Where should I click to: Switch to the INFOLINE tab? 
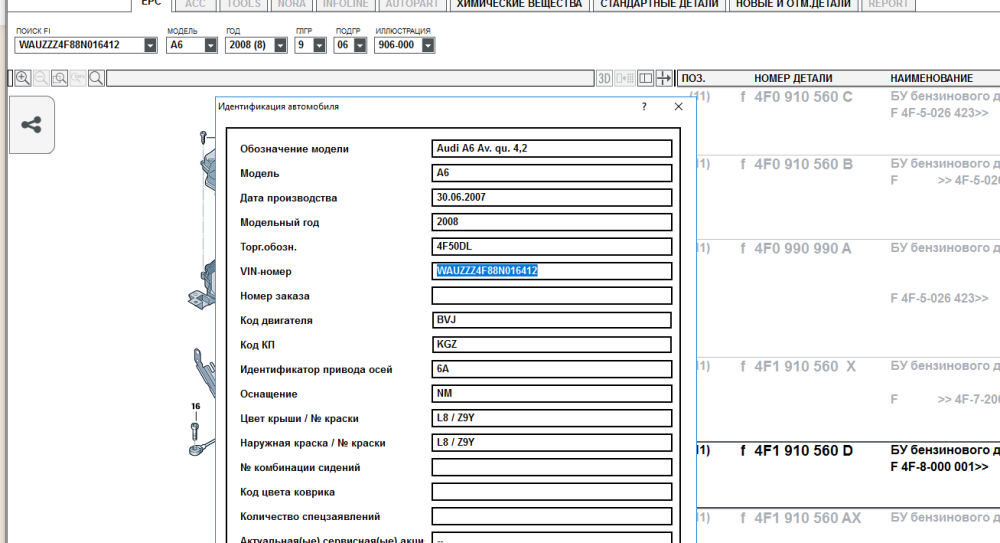(x=345, y=4)
